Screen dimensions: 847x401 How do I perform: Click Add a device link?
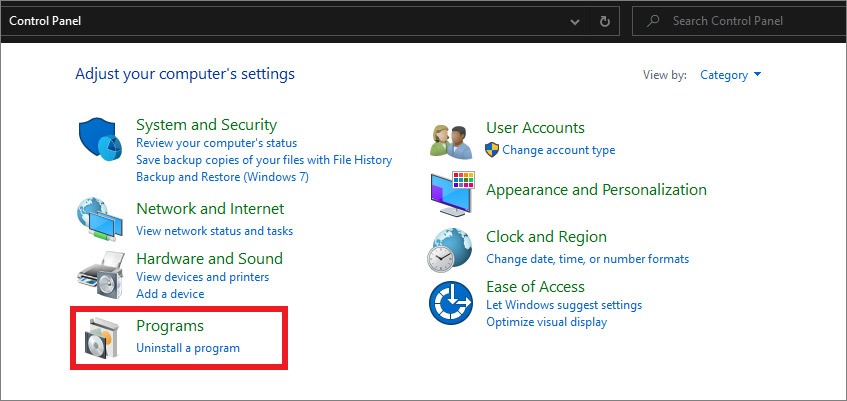coord(170,294)
